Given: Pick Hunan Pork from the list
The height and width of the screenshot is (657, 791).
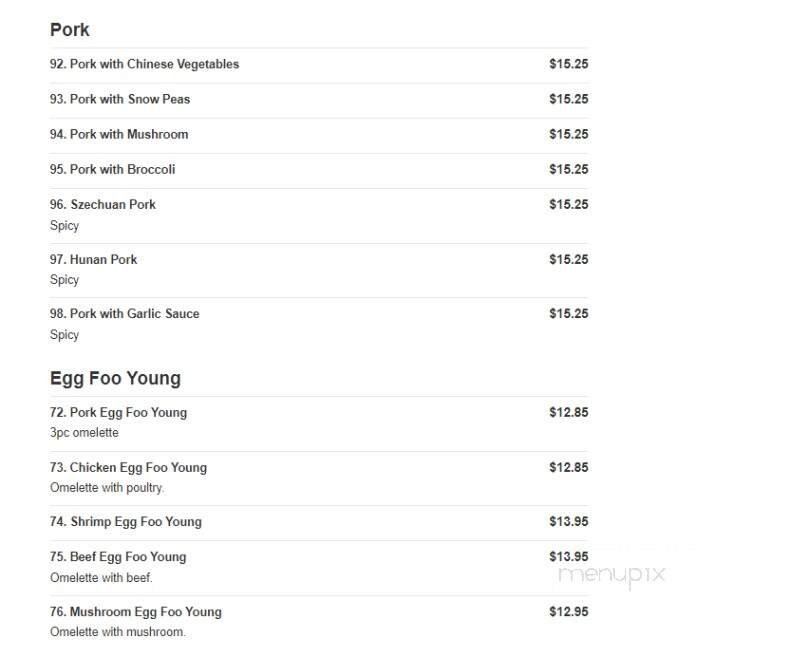Looking at the screenshot, I should coord(94,259).
